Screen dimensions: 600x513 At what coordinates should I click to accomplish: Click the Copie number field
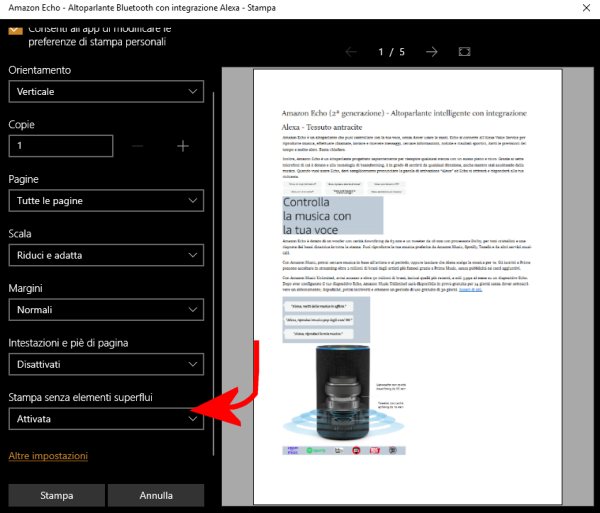(61, 146)
